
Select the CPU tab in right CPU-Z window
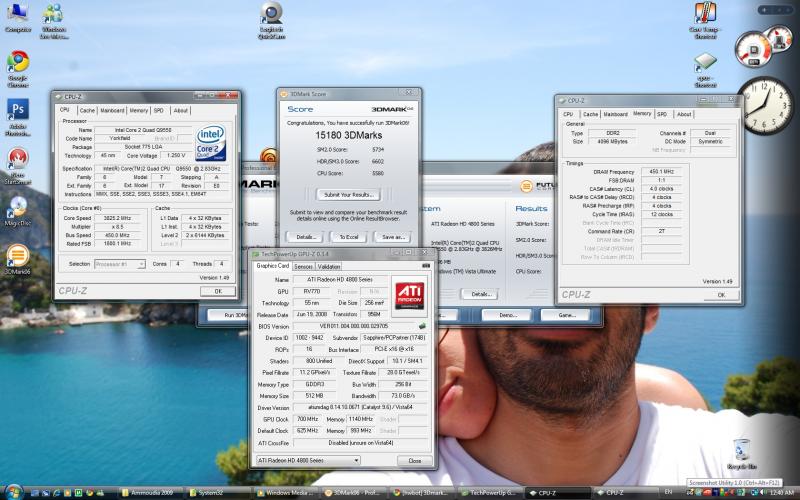coord(568,114)
